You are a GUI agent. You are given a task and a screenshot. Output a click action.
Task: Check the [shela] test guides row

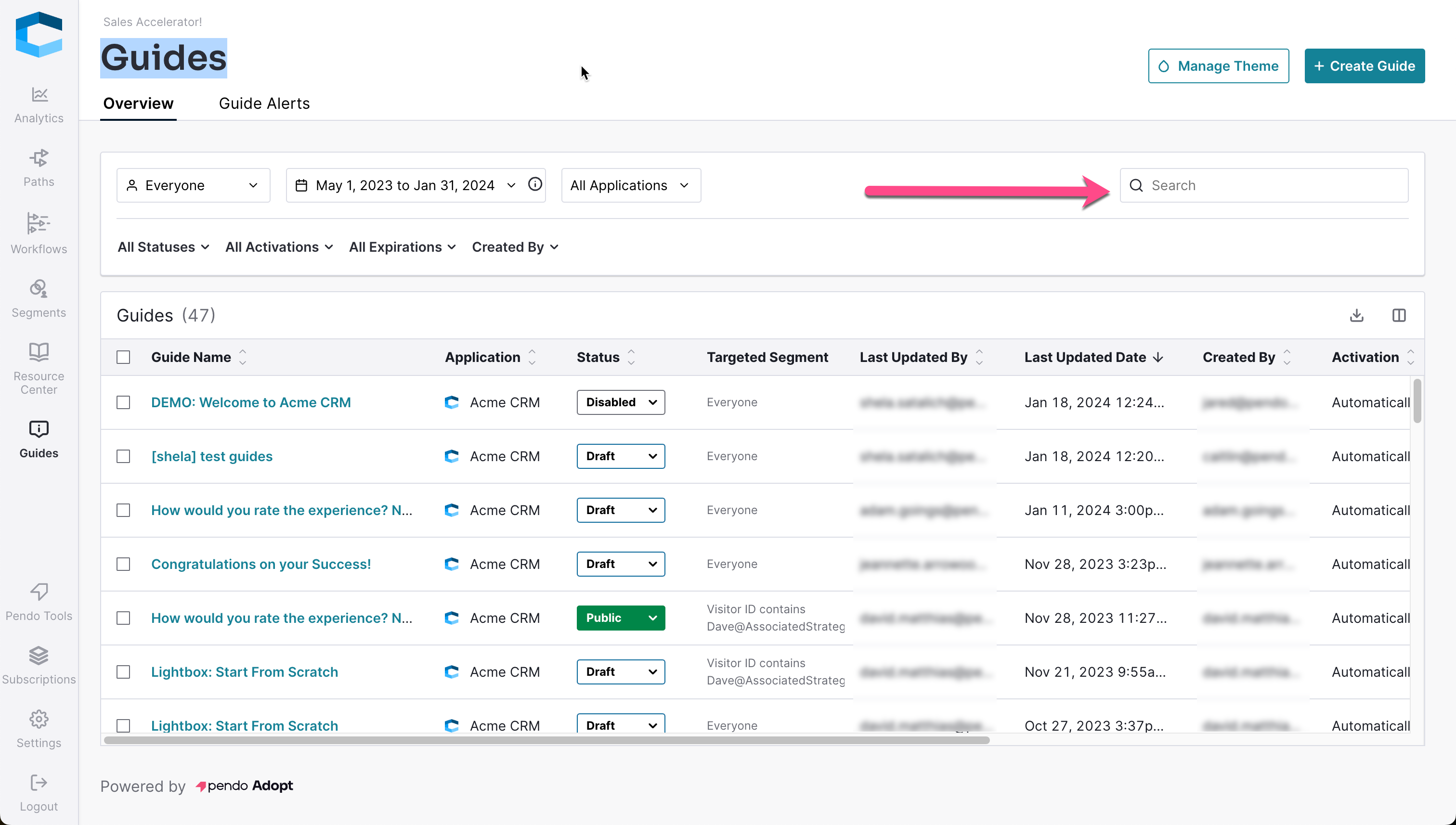pyautogui.click(x=123, y=456)
